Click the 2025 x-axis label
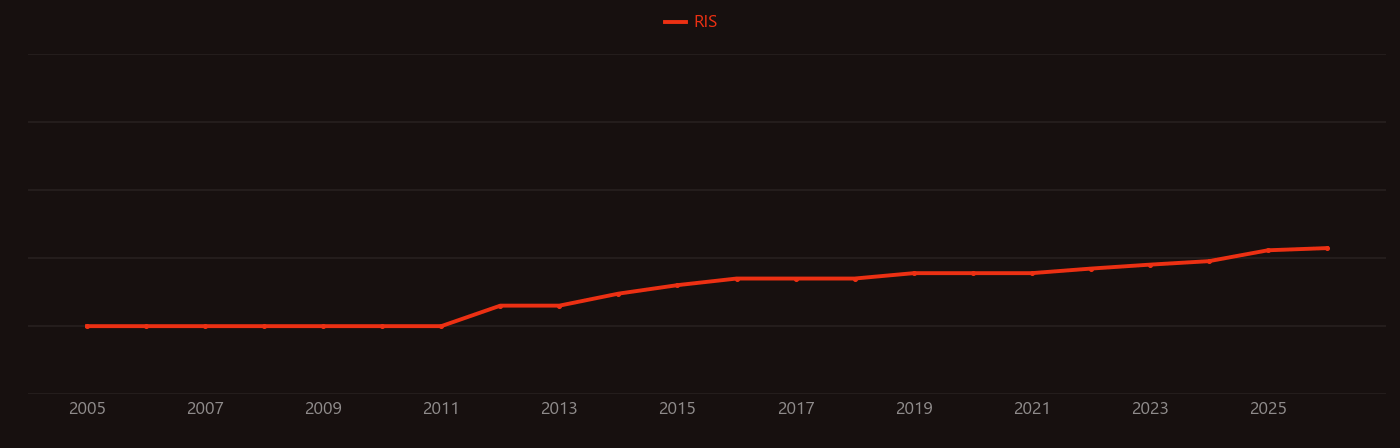This screenshot has width=1400, height=448. click(x=1268, y=409)
